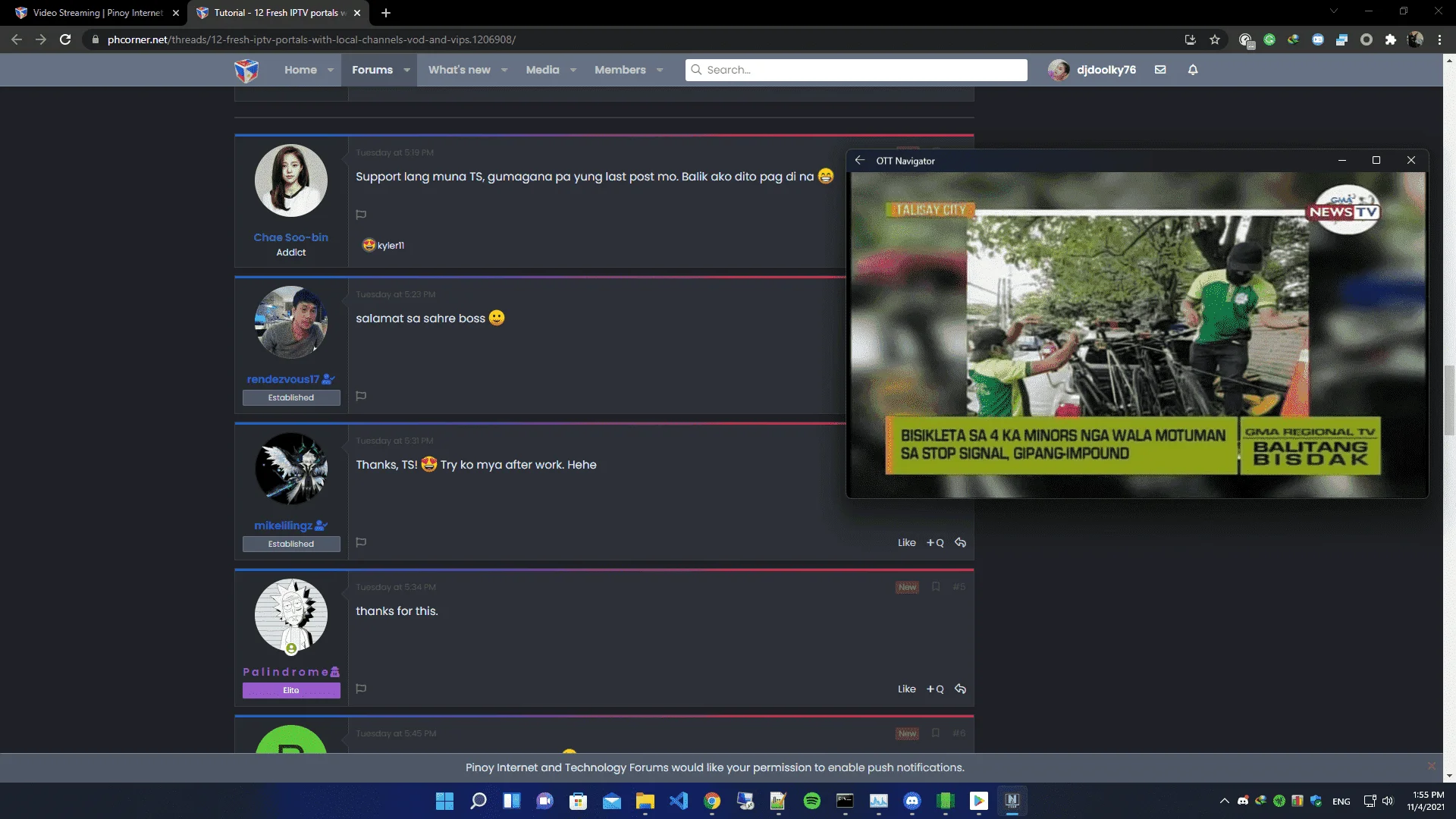Screen dimensions: 1456x819
Task: Expand the Home menu dropdown arrow
Action: (x=331, y=70)
